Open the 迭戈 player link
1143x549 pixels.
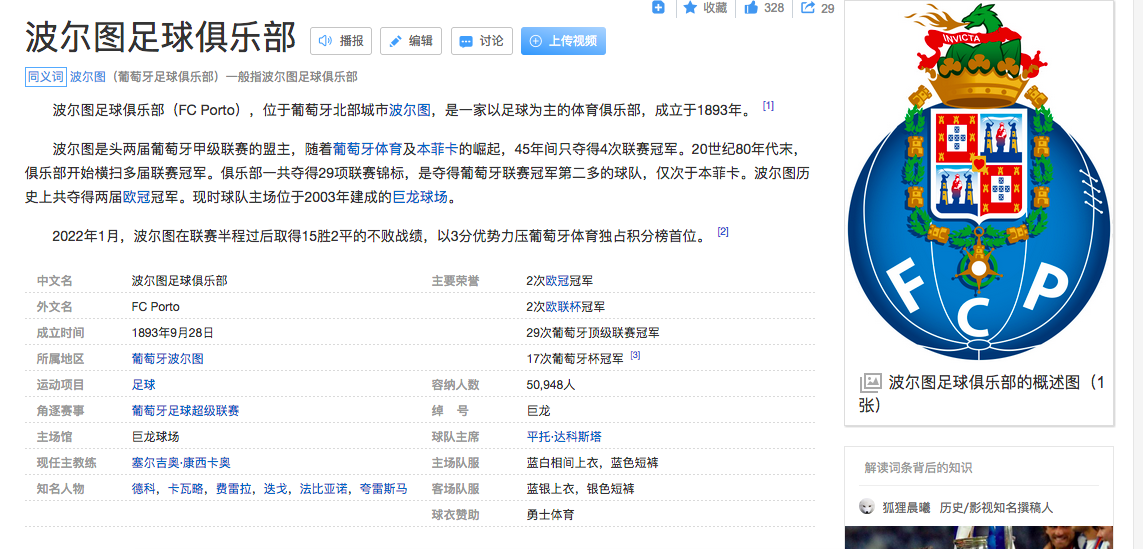[x=276, y=488]
